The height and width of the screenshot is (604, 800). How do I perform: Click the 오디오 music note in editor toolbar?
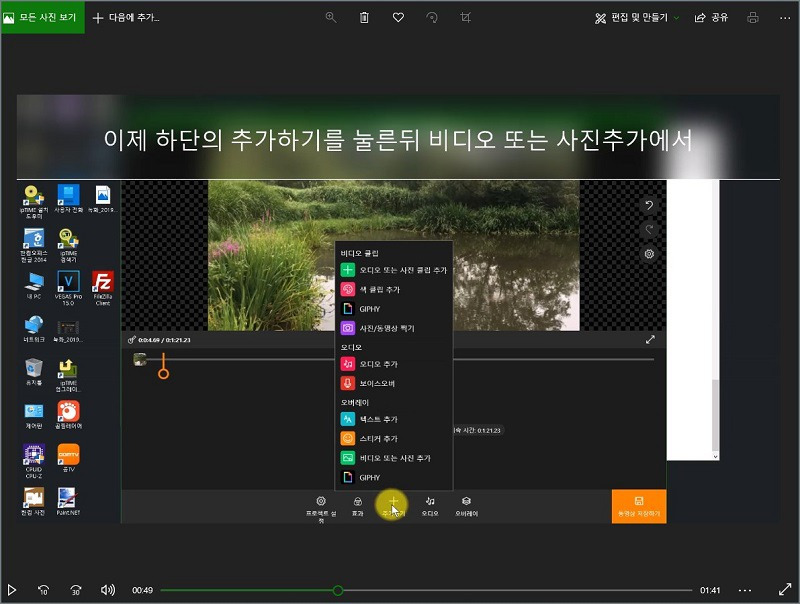tap(430, 507)
